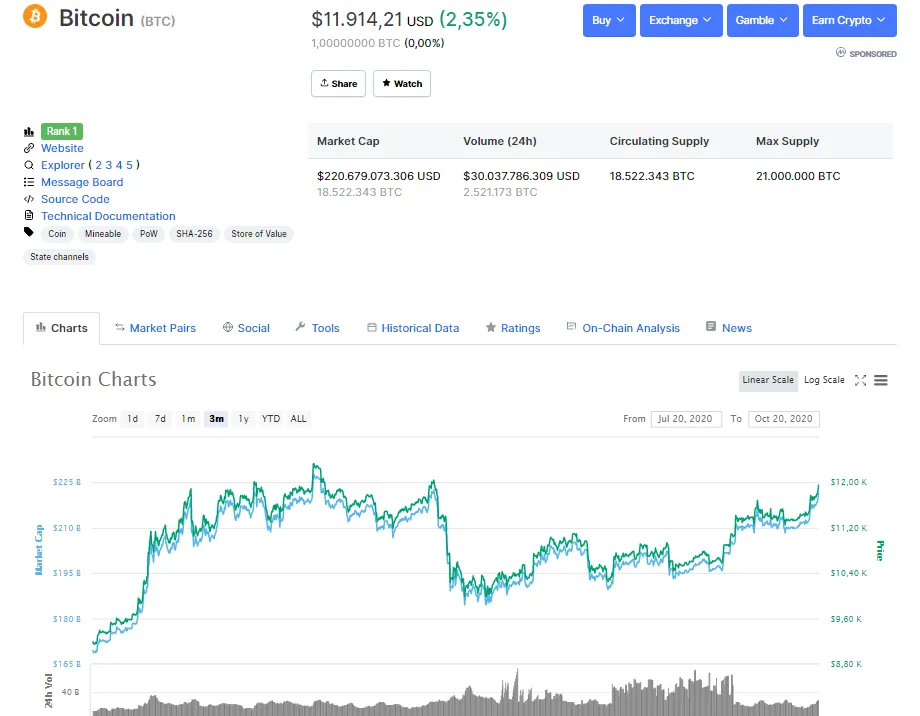Click the sponsored badge icon
920x716 pixels.
[841, 52]
